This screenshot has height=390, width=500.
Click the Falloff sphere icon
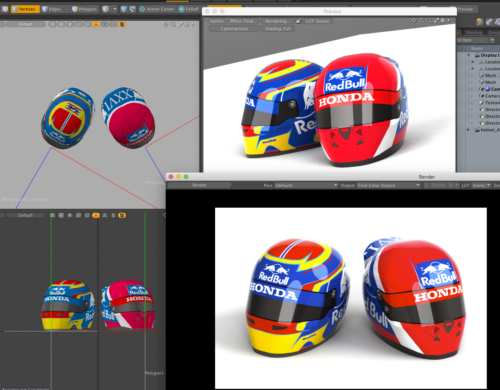(182, 9)
